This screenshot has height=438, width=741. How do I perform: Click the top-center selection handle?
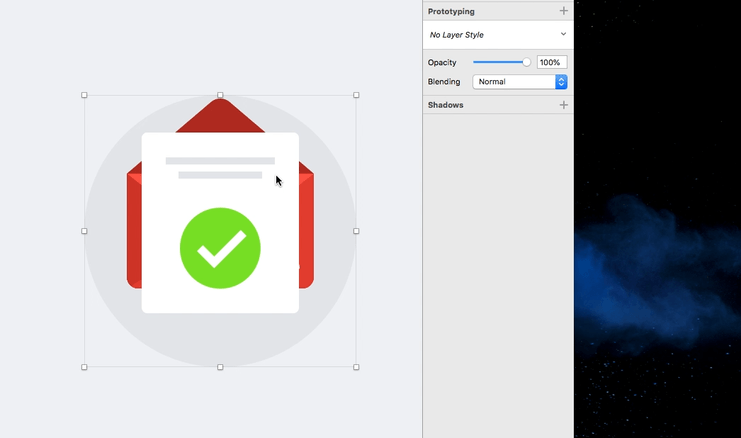(220, 95)
